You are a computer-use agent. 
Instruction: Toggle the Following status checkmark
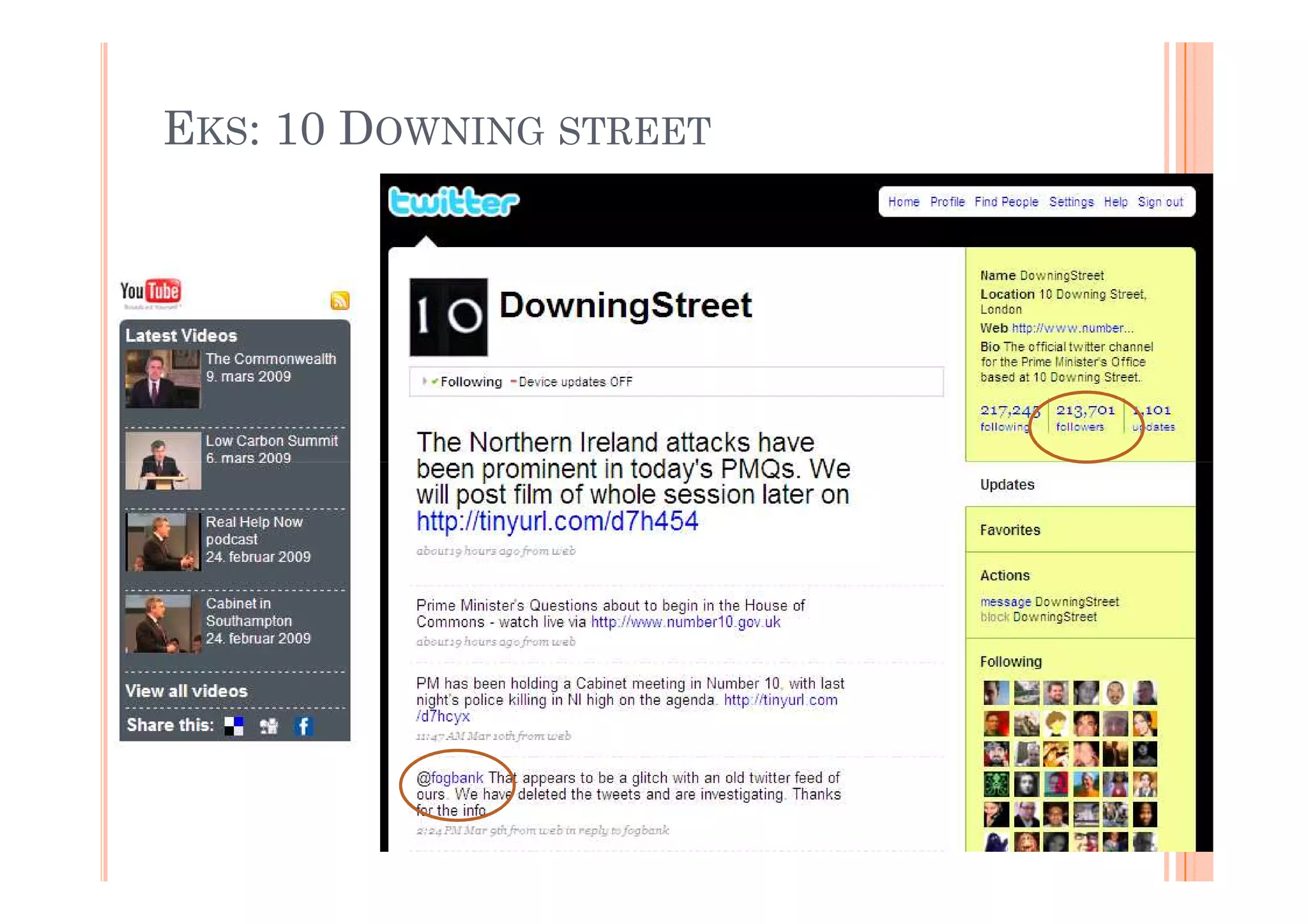[435, 382]
